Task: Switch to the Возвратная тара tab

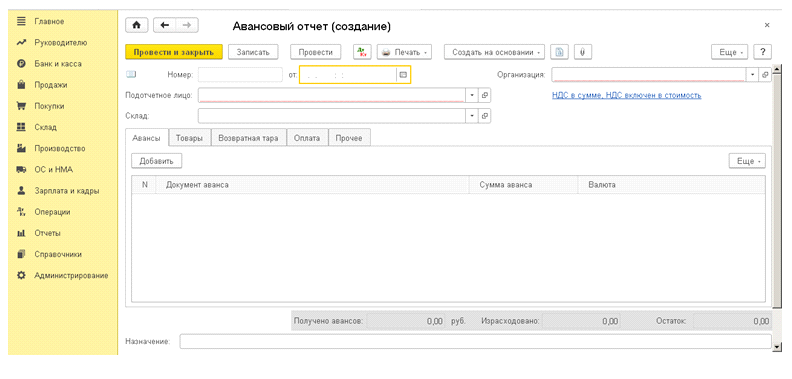Action: (x=245, y=138)
